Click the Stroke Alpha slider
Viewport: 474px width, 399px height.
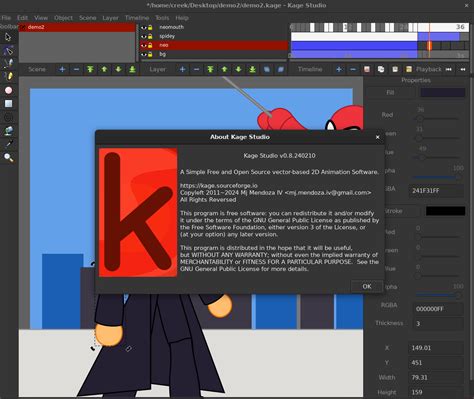click(x=438, y=295)
